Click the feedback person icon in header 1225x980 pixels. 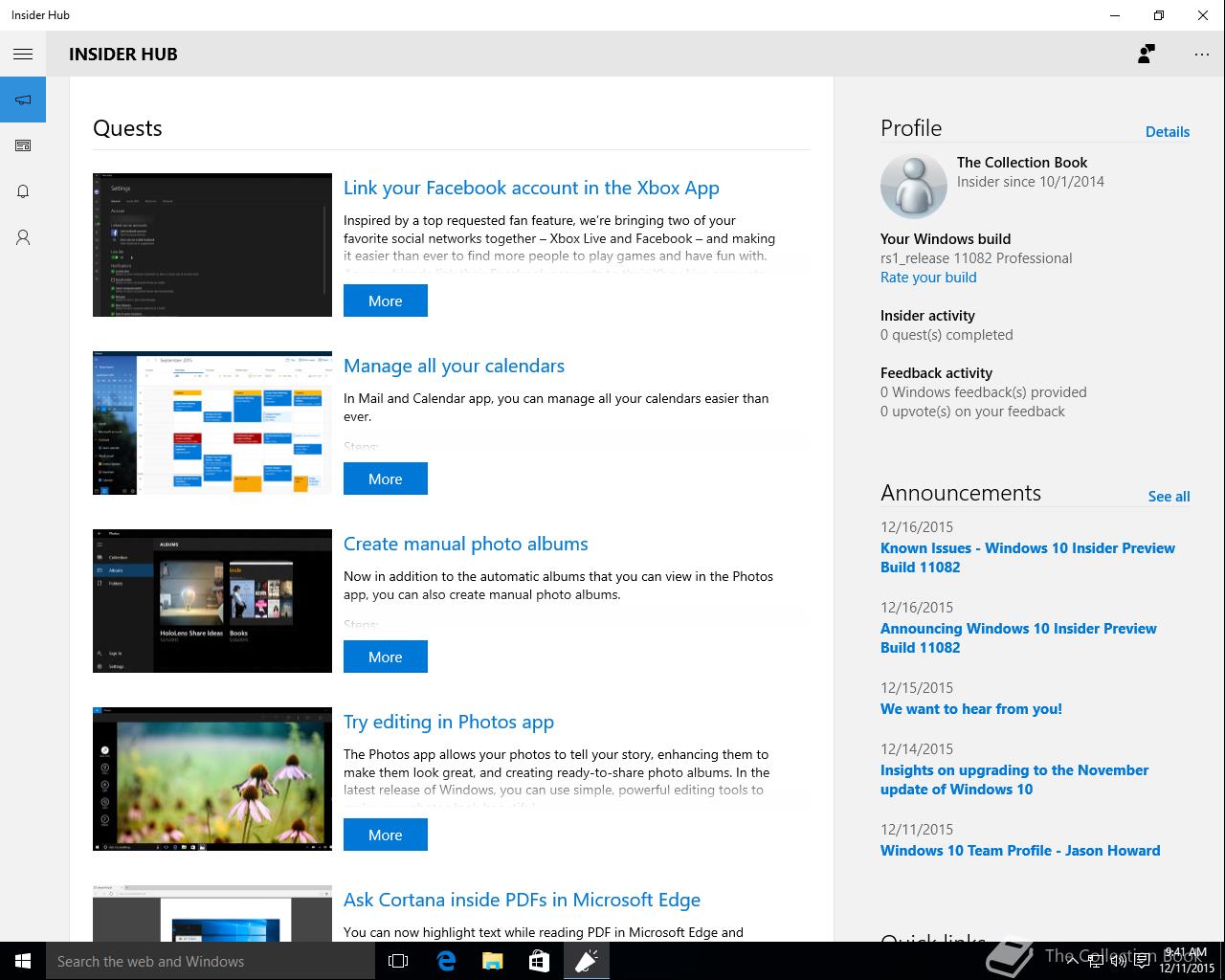pos(1146,55)
